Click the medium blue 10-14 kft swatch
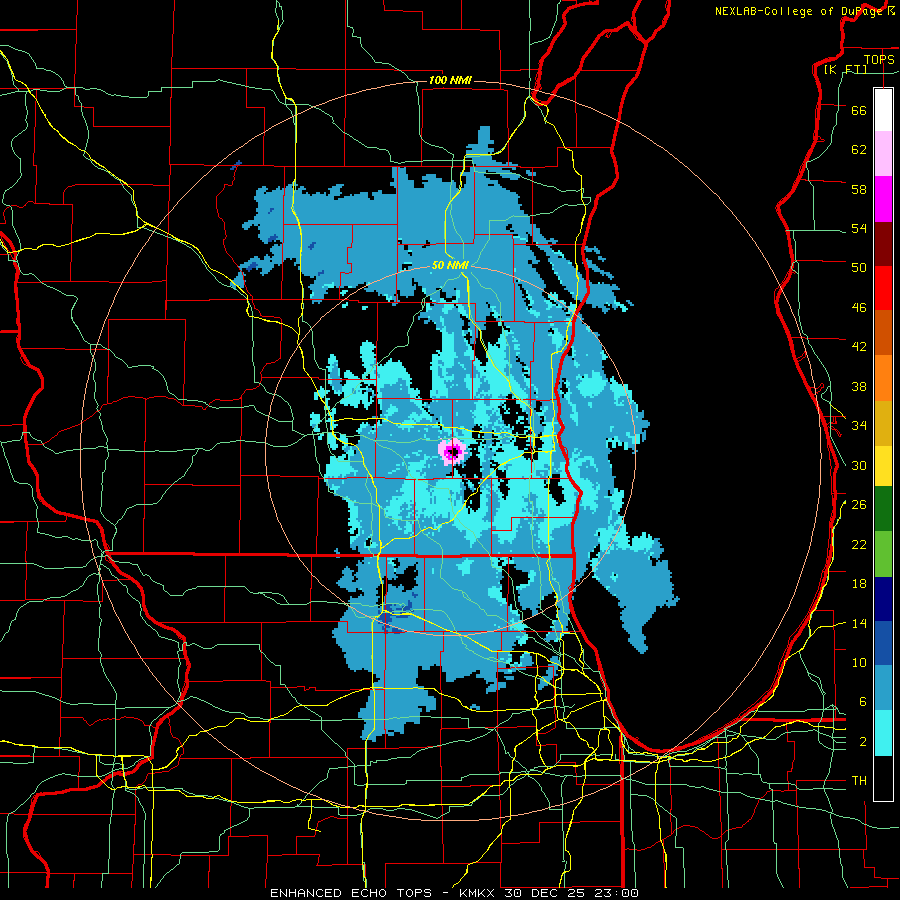The image size is (900, 900). click(883, 643)
